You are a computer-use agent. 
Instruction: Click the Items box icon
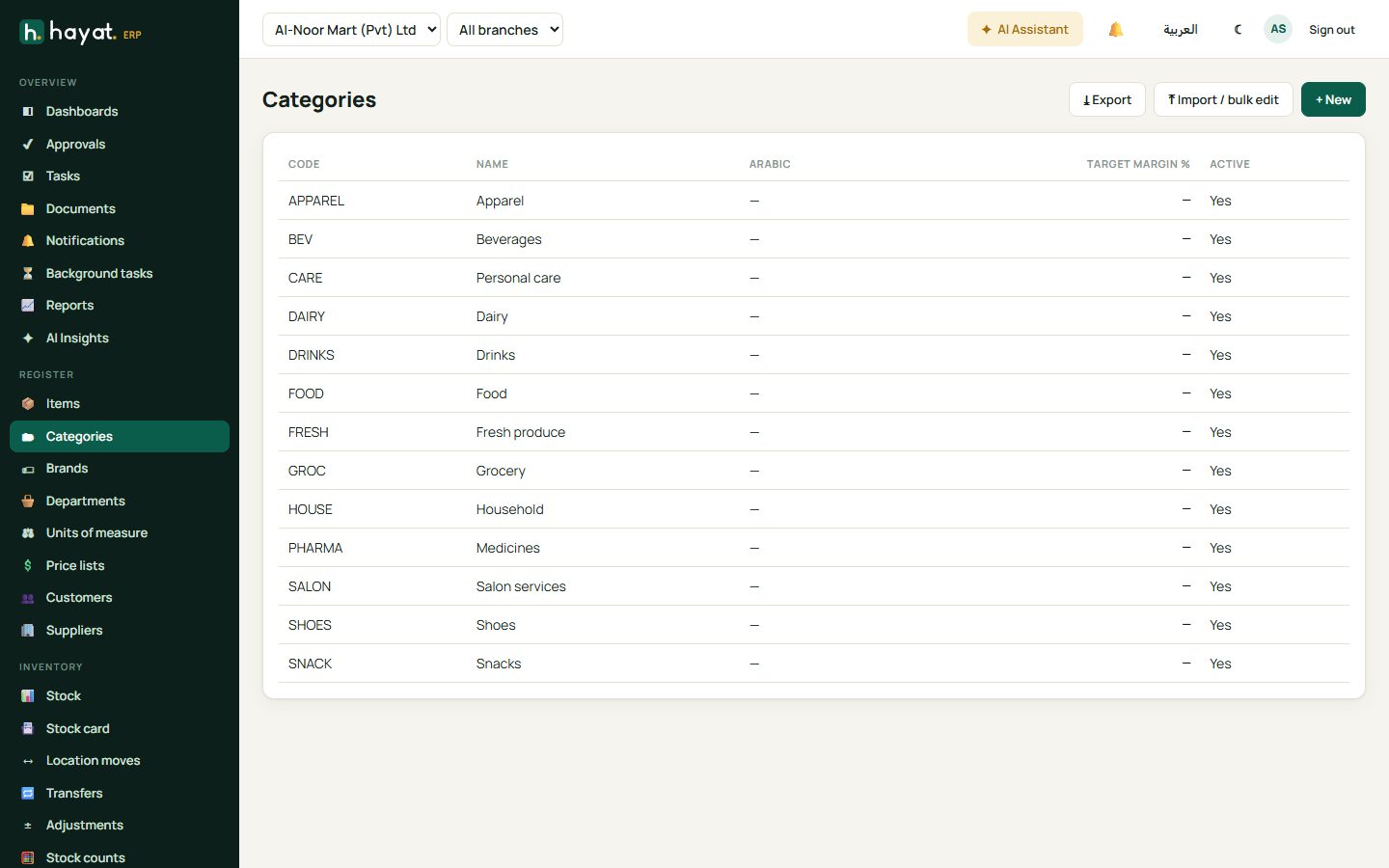[x=28, y=404]
